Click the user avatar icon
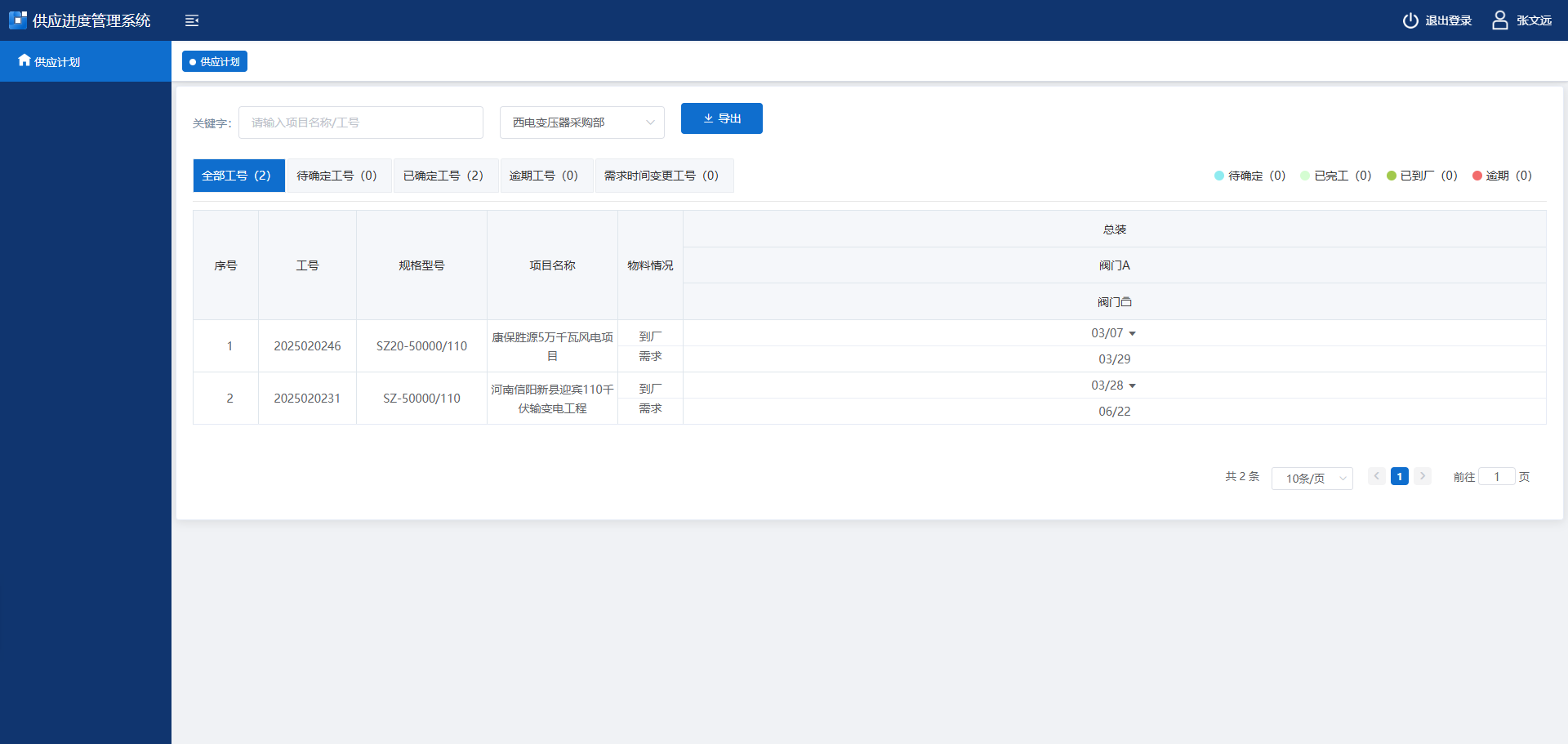Screen dimensions: 1568x744 [x=1500, y=20]
